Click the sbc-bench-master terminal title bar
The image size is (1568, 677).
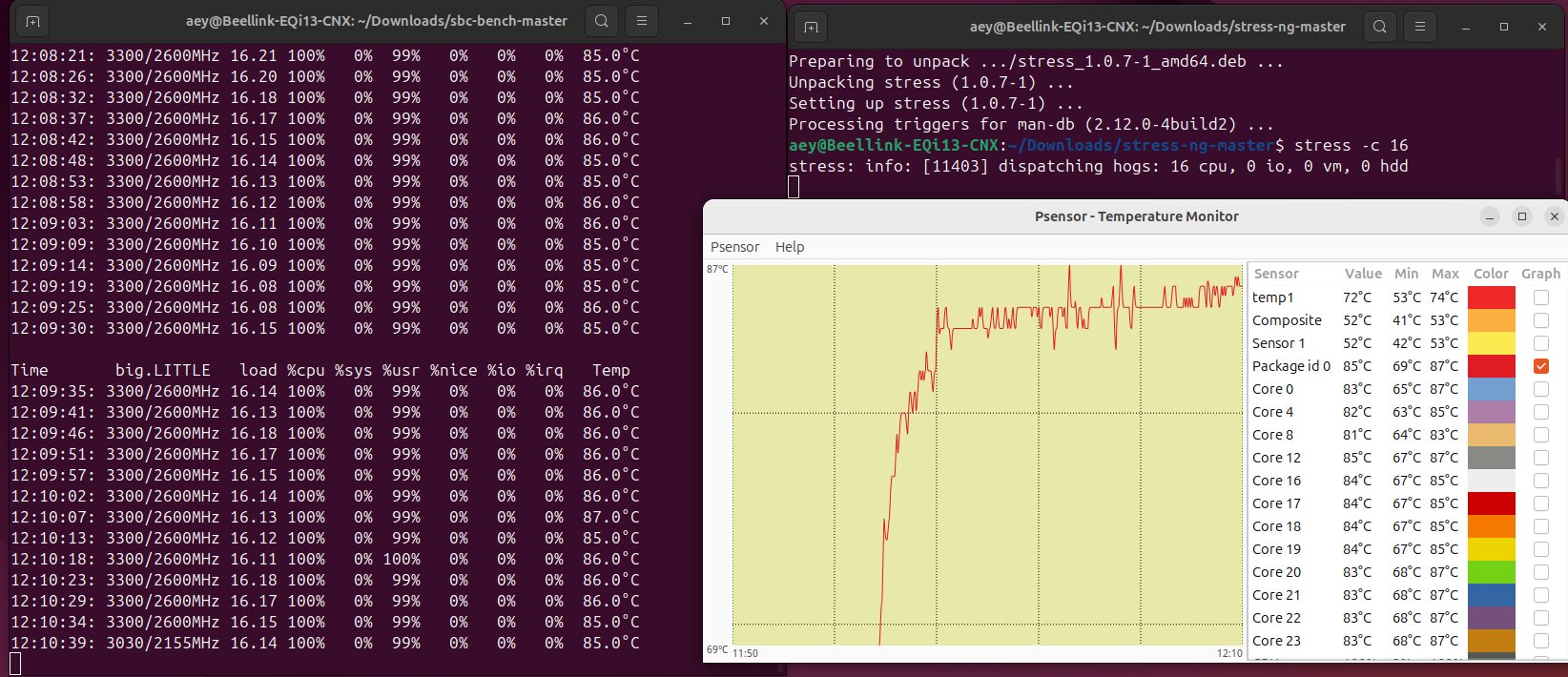tap(376, 21)
